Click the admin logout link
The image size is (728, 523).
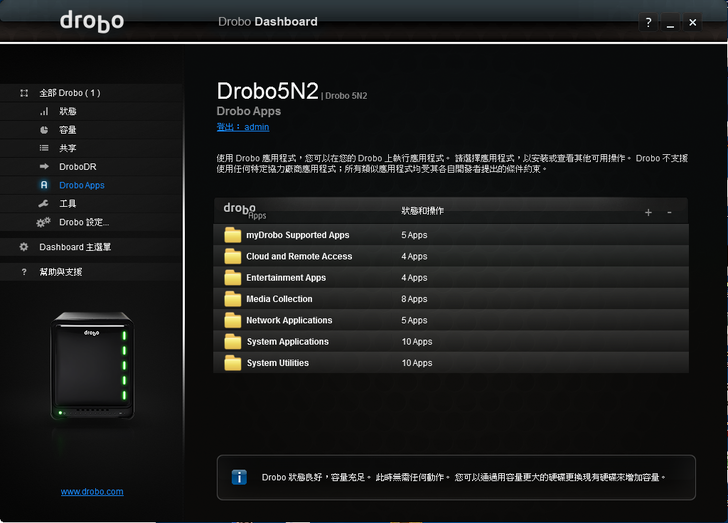243,127
